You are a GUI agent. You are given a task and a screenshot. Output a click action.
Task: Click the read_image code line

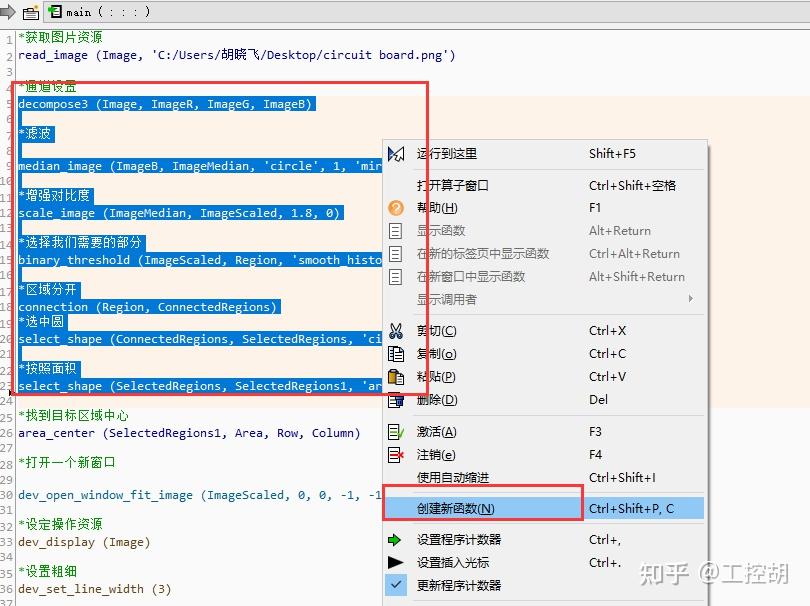pyautogui.click(x=237, y=55)
